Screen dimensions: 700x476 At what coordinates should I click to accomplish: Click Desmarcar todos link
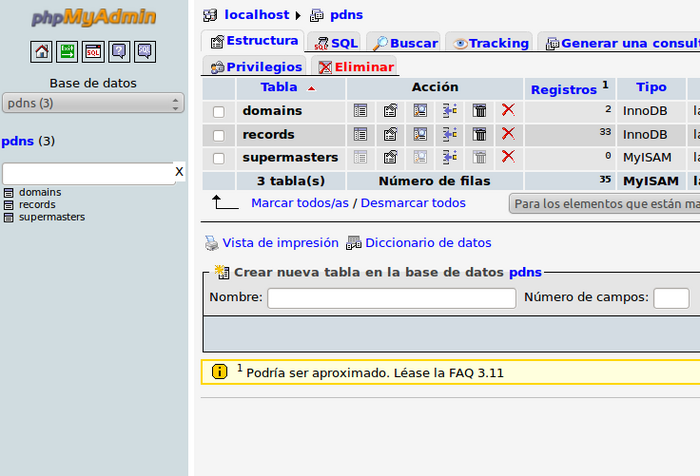tap(413, 203)
